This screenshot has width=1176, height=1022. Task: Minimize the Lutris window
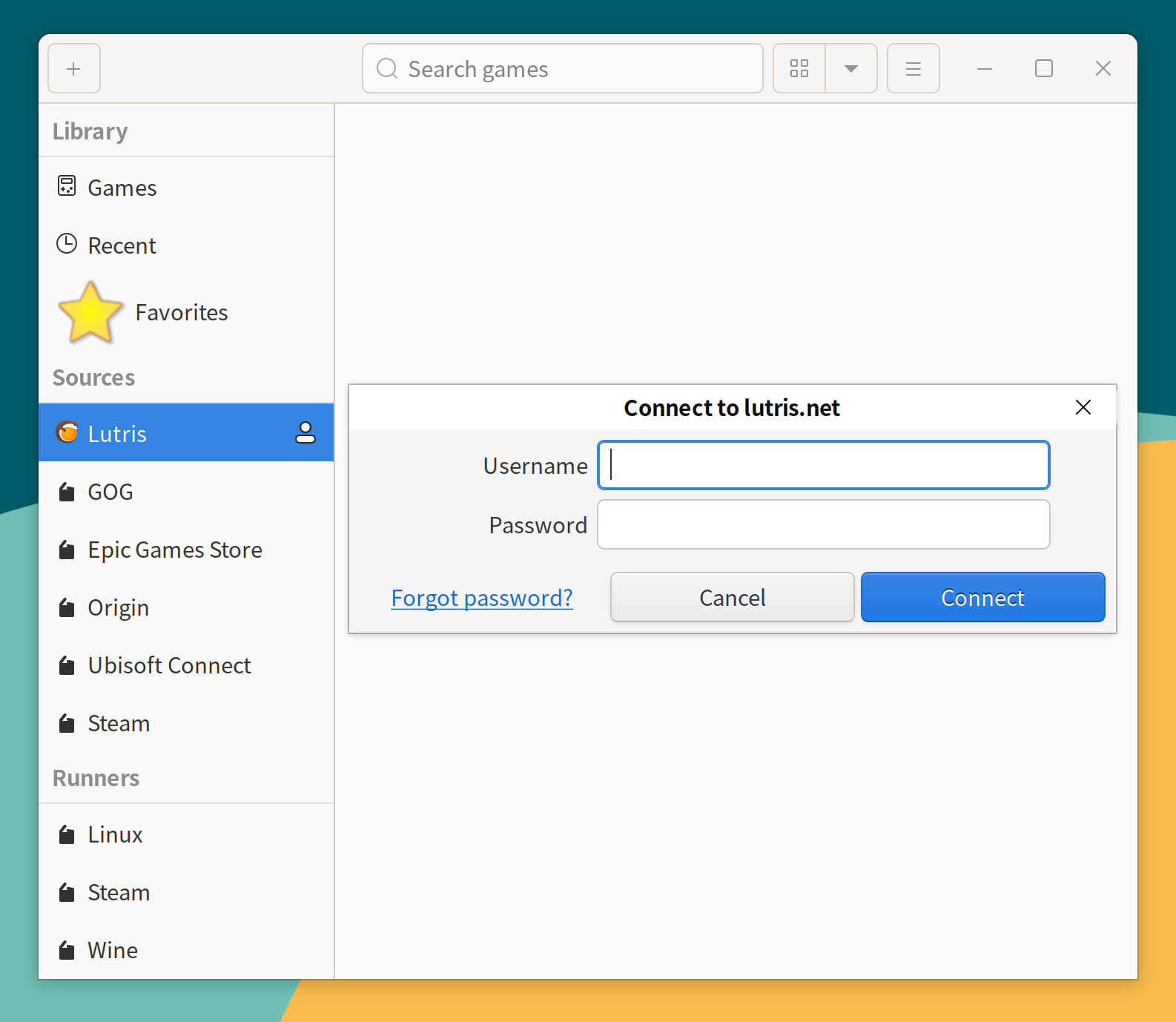(985, 68)
